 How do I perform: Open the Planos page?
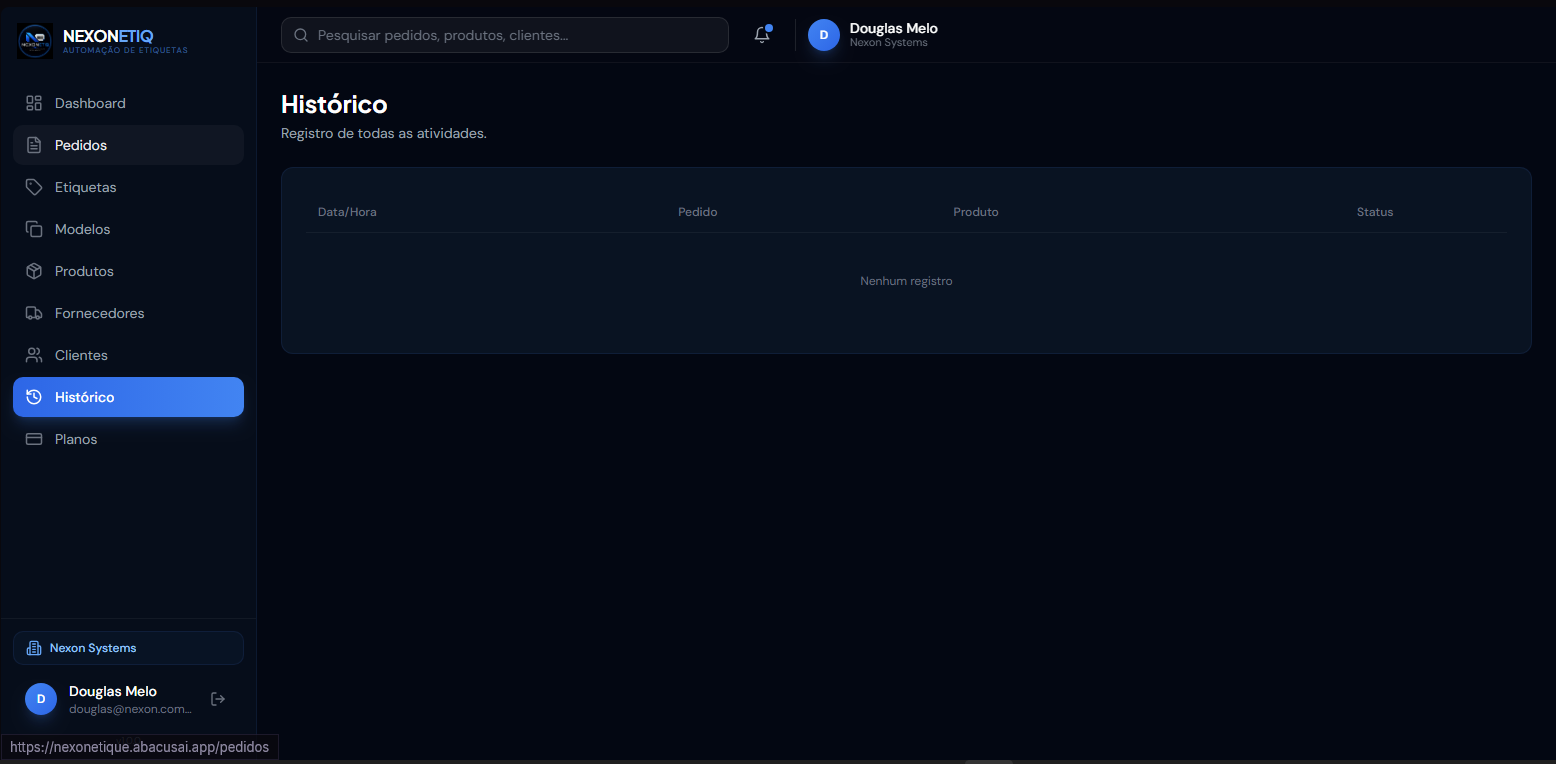pos(128,439)
